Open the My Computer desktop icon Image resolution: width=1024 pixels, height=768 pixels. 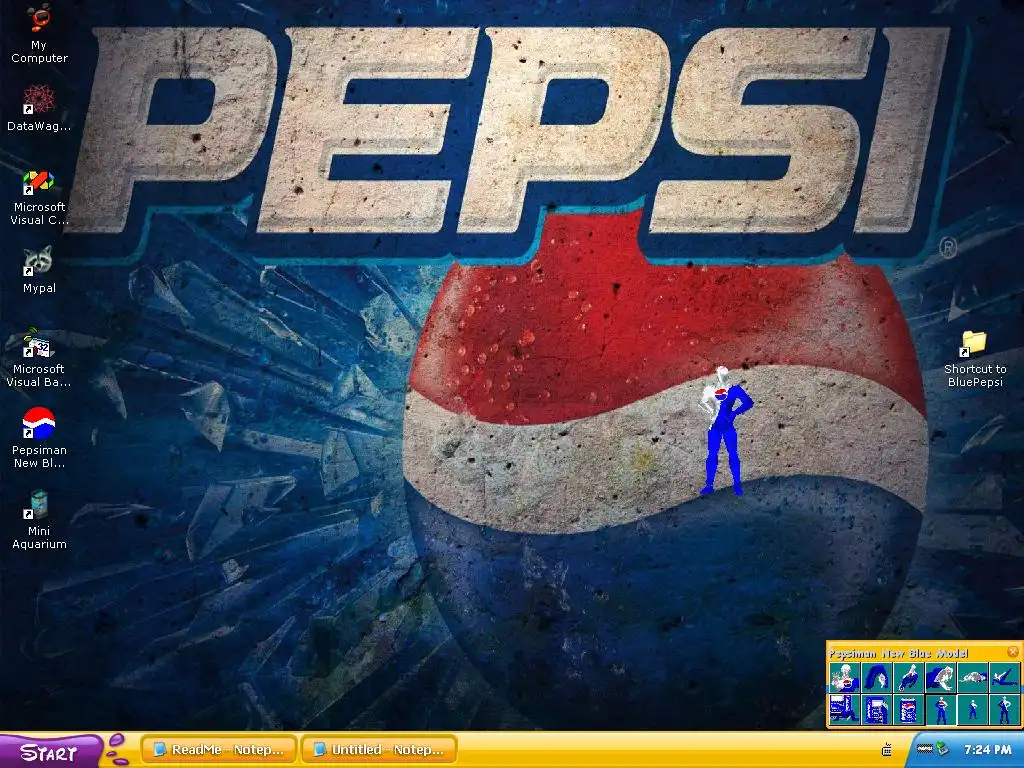coord(39,33)
